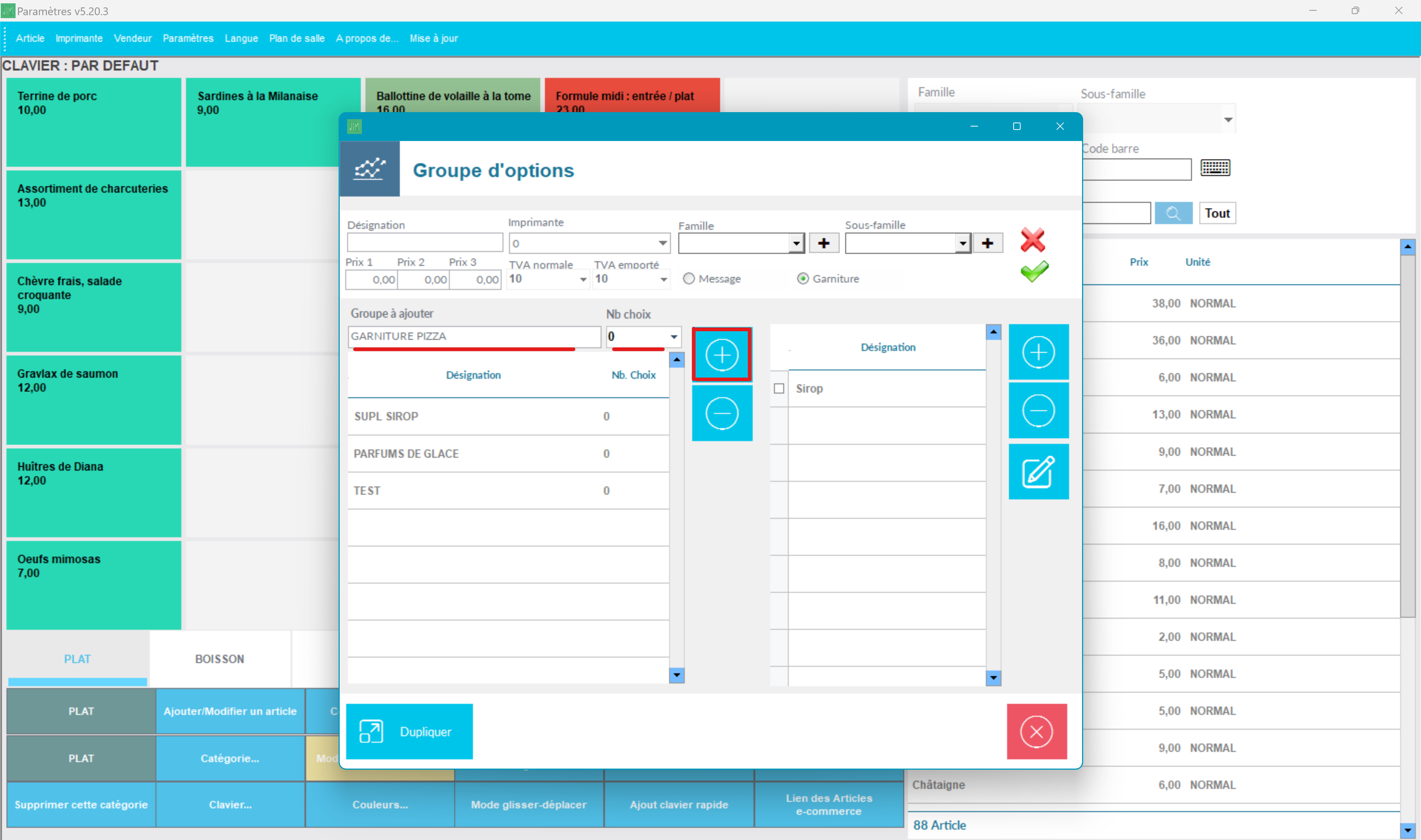Cancel with the red X icon
This screenshot has height=840, width=1421.
pyautogui.click(x=1033, y=240)
